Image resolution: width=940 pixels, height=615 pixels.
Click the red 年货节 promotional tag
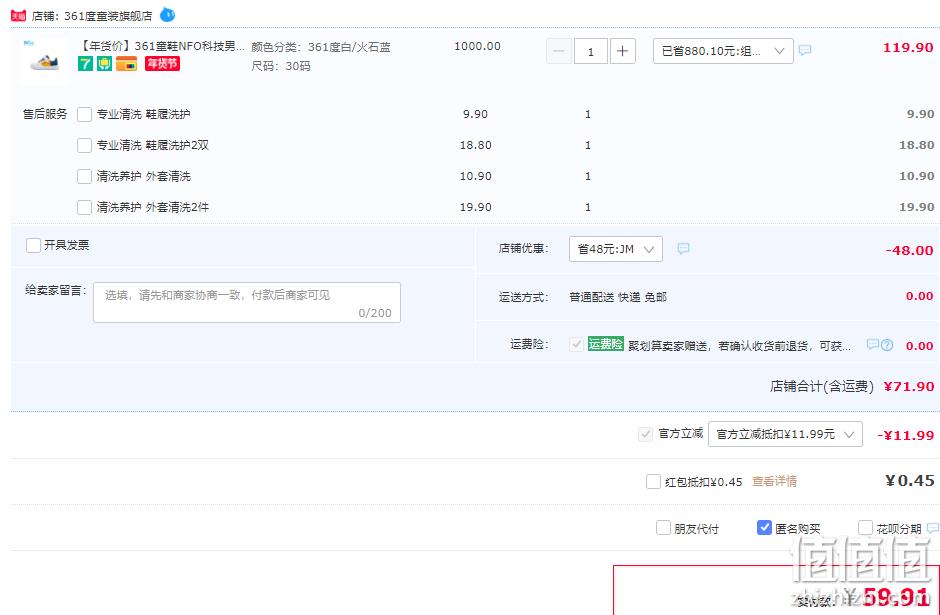coord(162,64)
